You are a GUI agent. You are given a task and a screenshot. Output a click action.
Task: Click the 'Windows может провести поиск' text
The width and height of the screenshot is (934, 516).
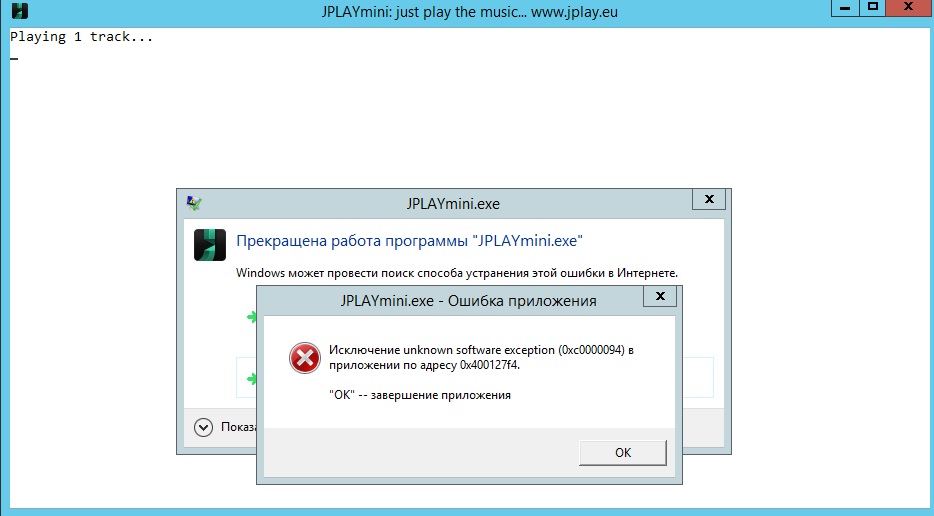pos(457,273)
